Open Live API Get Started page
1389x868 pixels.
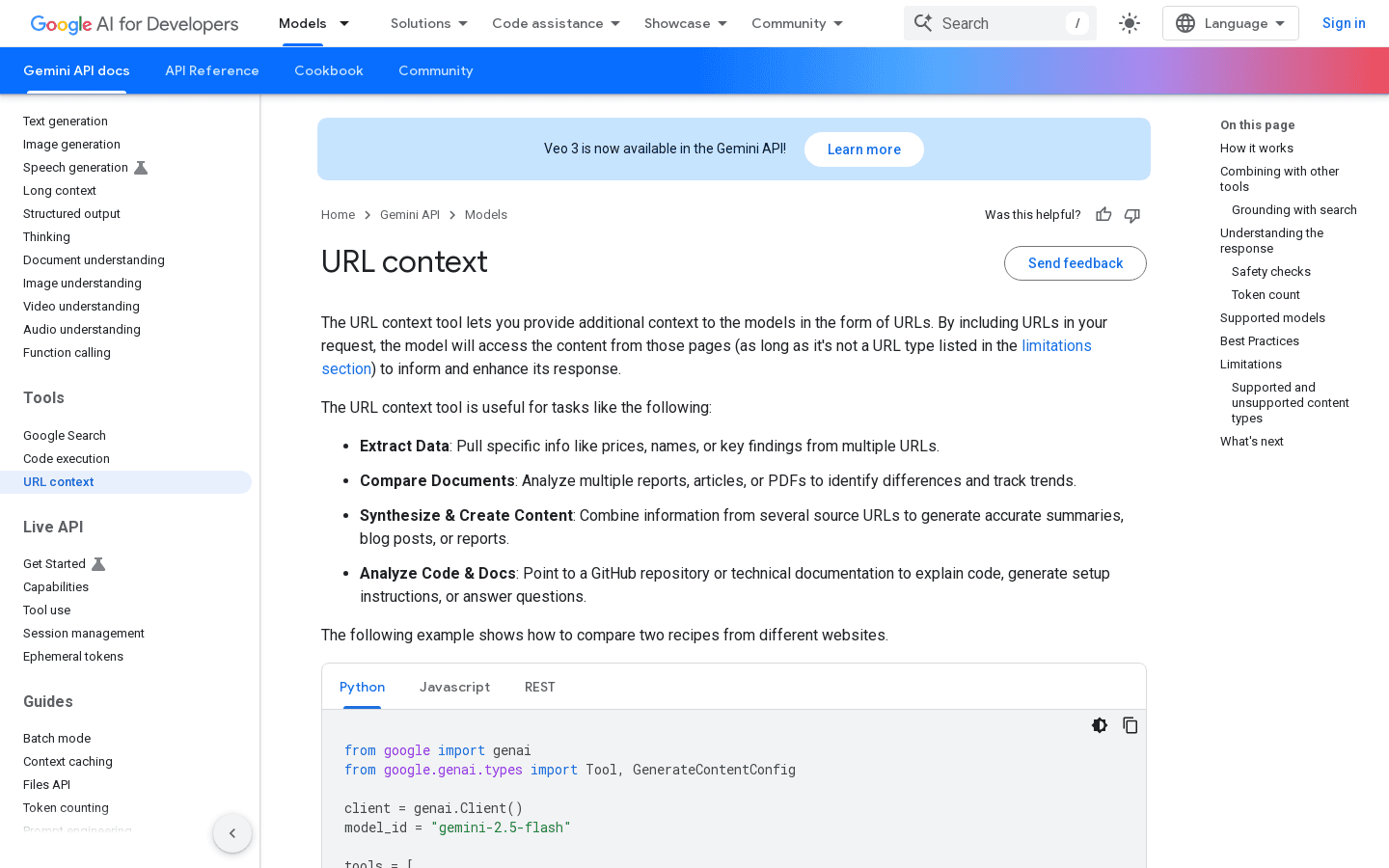(x=54, y=564)
